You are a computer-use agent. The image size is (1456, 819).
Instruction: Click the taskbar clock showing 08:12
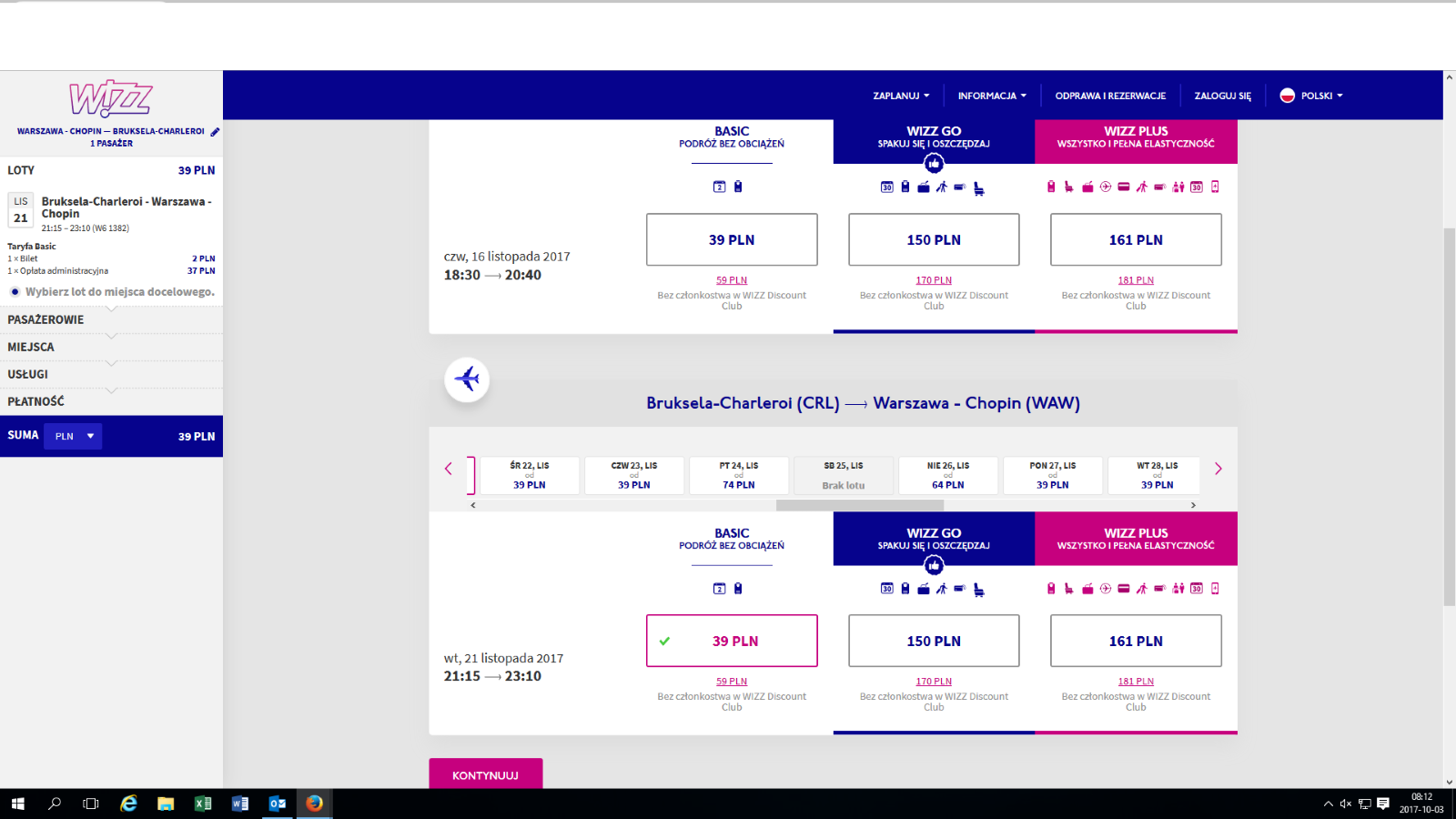(x=1421, y=804)
